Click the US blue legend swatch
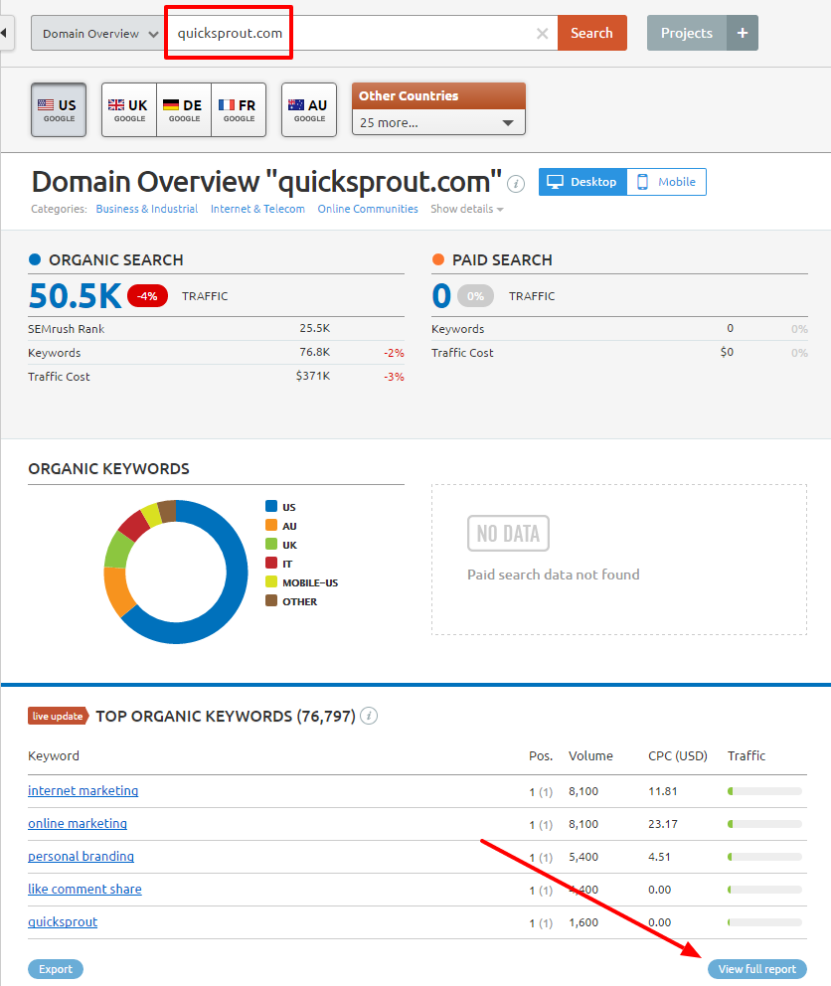This screenshot has height=986, width=831. tap(272, 506)
